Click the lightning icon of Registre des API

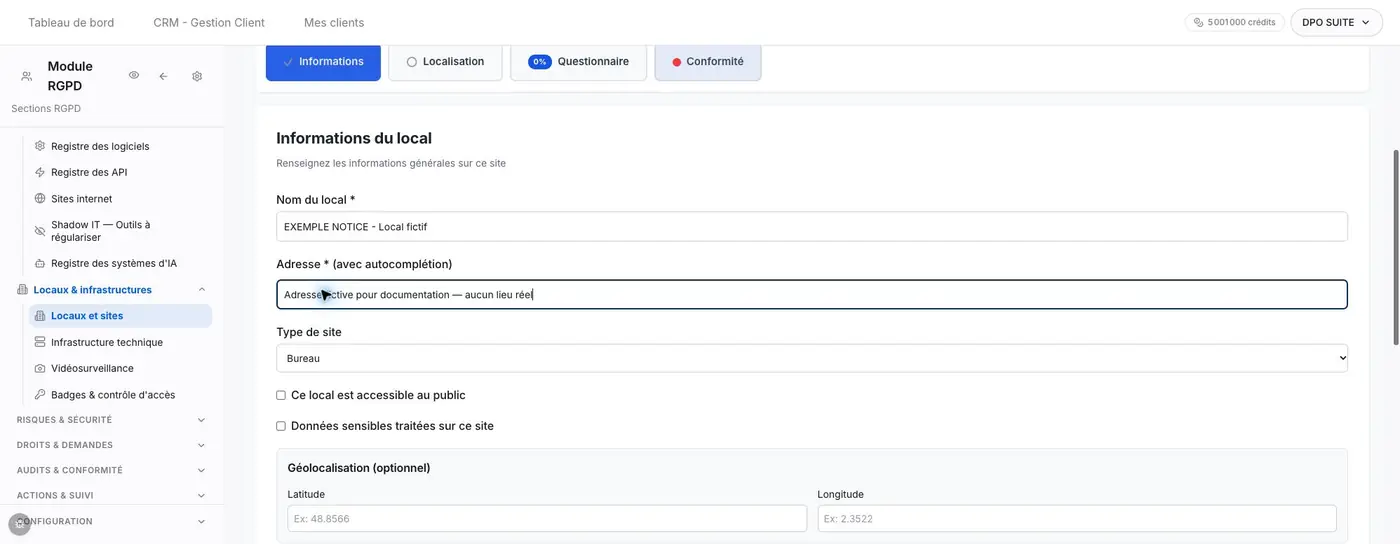tap(40, 172)
